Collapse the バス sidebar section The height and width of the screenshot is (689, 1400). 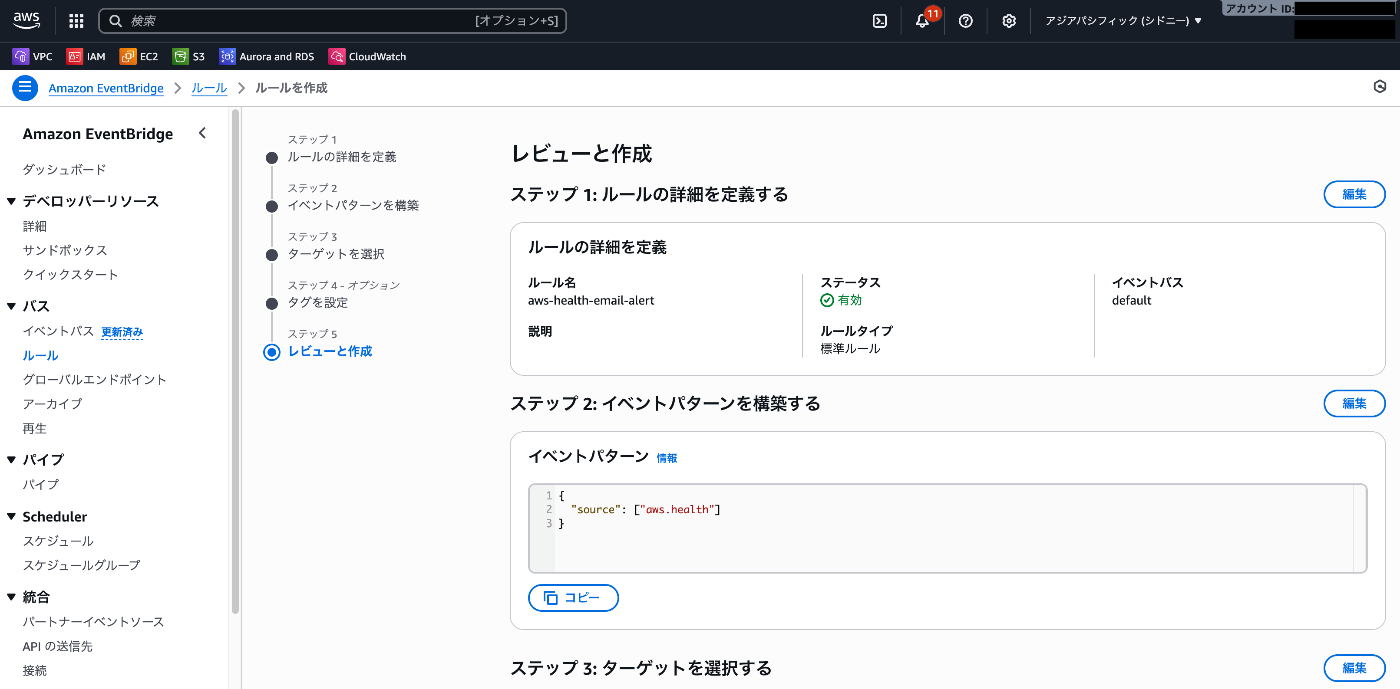(12, 306)
